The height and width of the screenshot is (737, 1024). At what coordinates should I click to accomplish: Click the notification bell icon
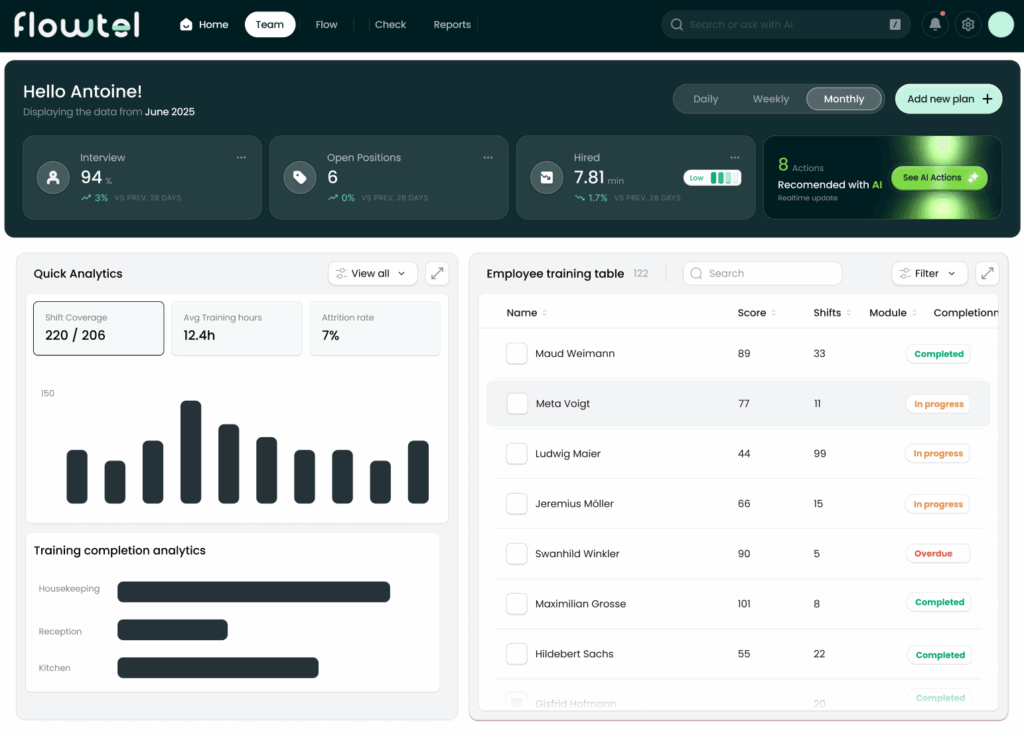(934, 25)
